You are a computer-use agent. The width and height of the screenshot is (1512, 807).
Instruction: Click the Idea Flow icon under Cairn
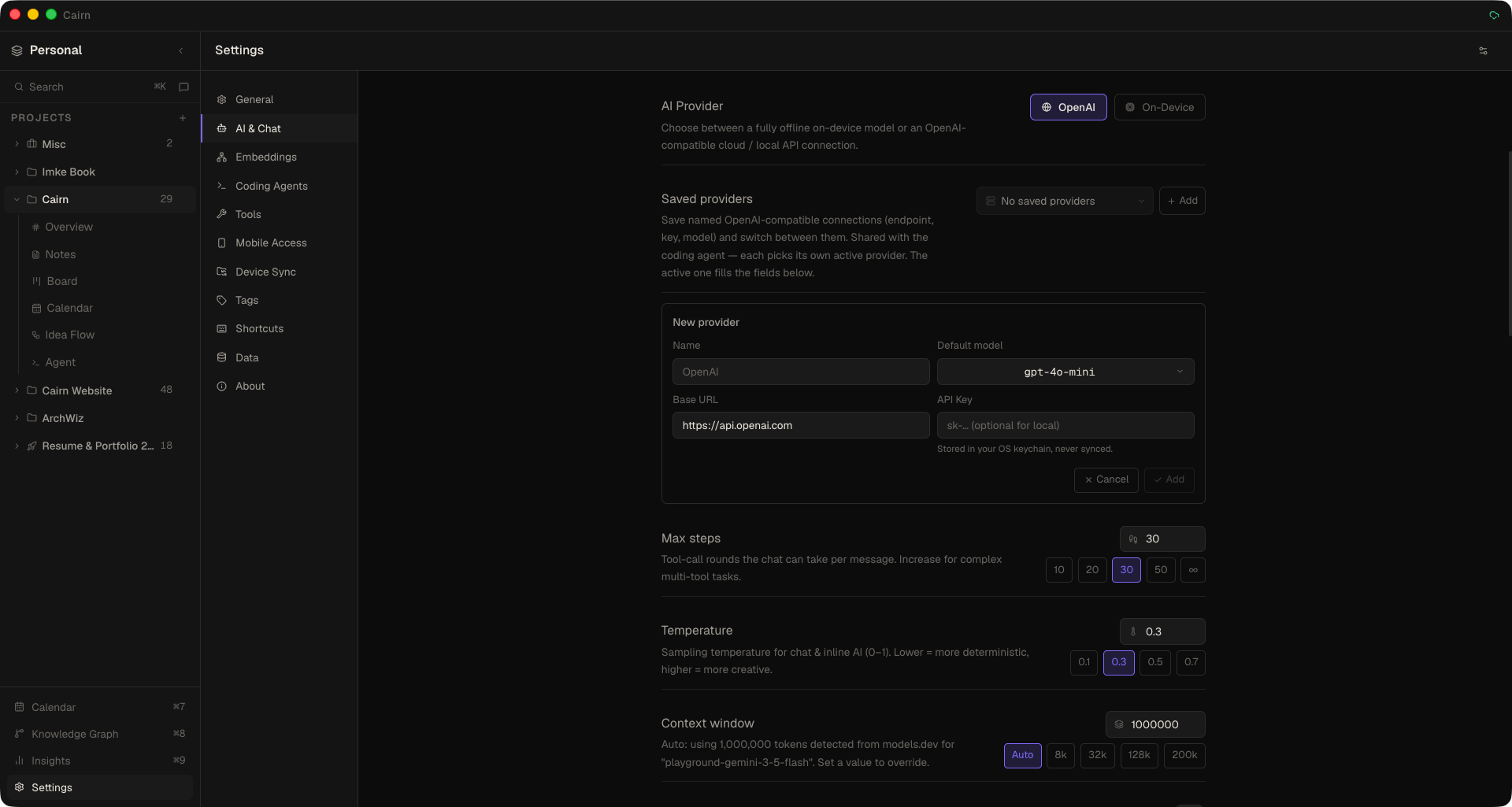(x=36, y=335)
